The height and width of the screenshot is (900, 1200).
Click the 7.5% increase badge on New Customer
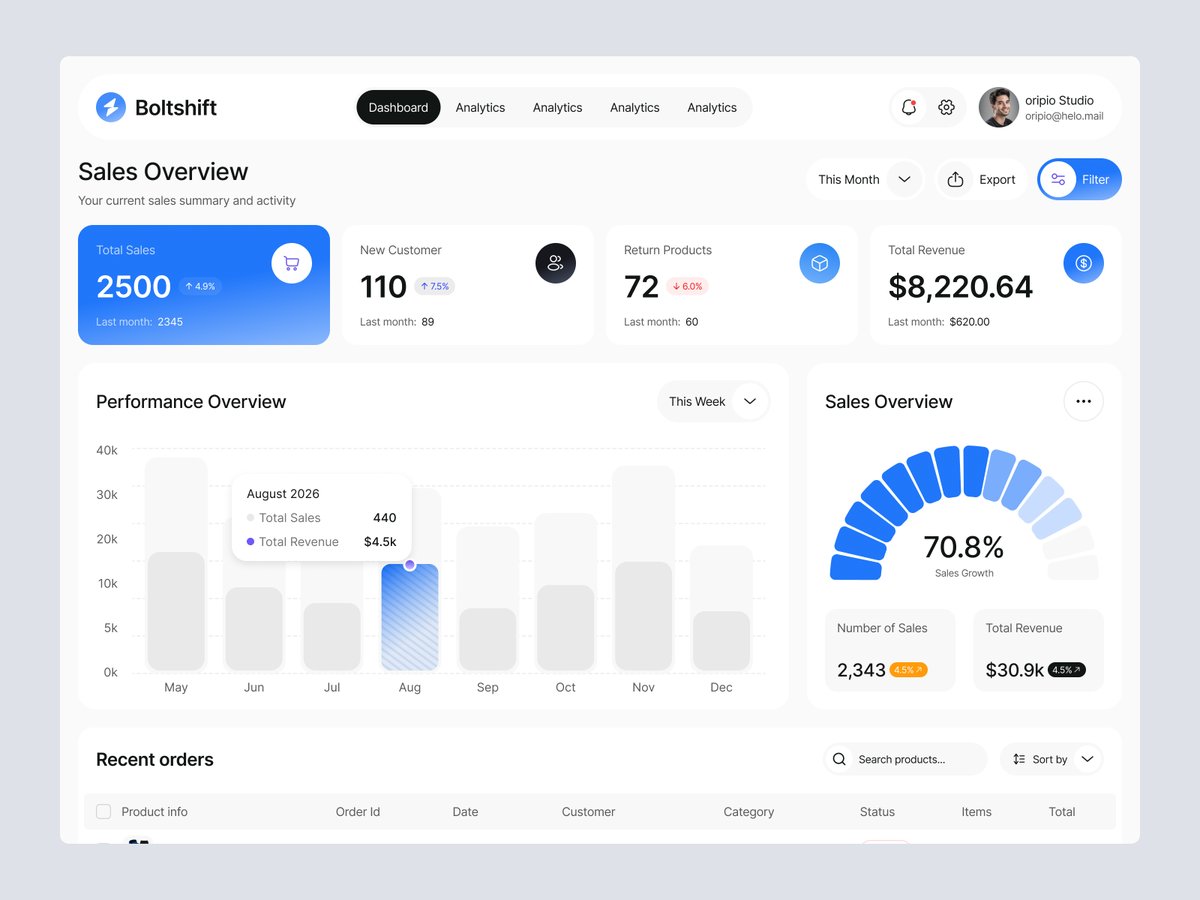click(x=434, y=286)
